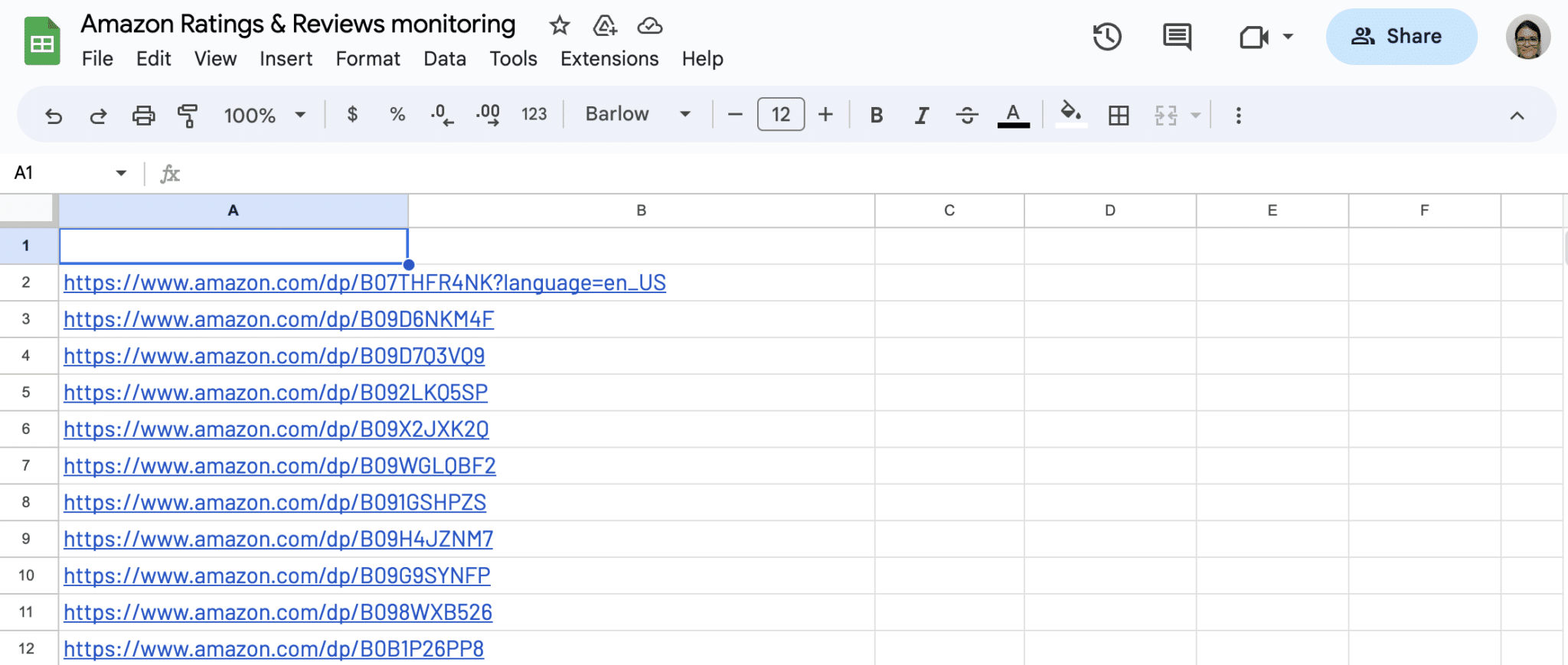The image size is (1568, 665).
Task: Click the Share button
Action: click(x=1401, y=37)
